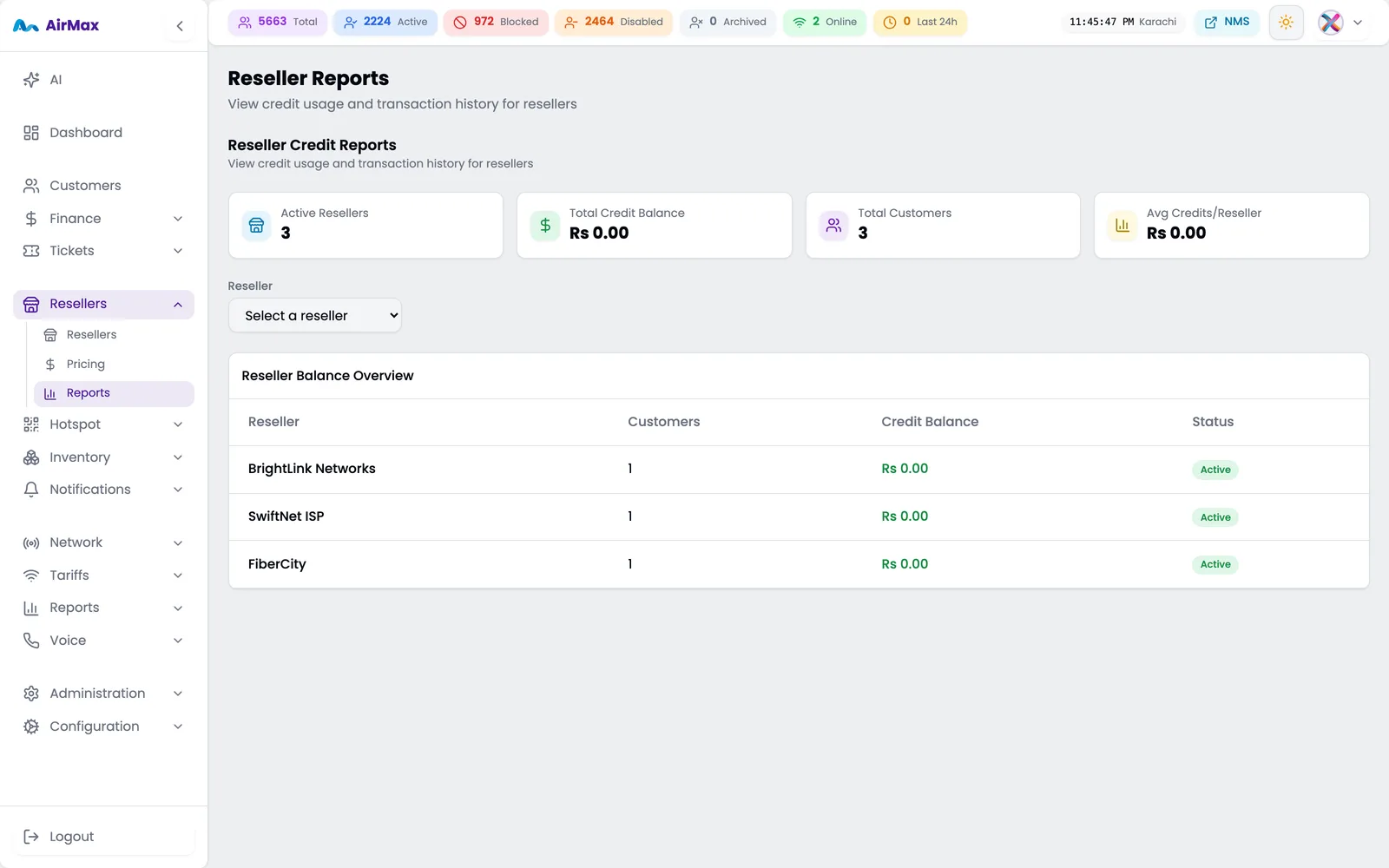Click the Active status badge for BrightLink Networks
1389x868 pixels.
1215,470
